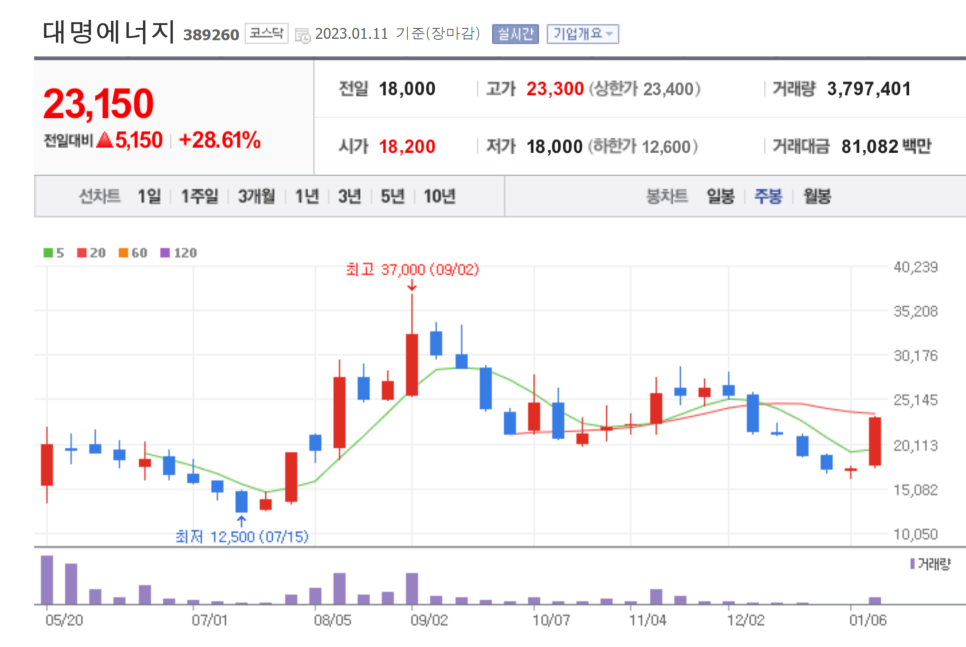The width and height of the screenshot is (966, 647).
Task: Click the calendar clock icon before the date
Action: tap(302, 35)
